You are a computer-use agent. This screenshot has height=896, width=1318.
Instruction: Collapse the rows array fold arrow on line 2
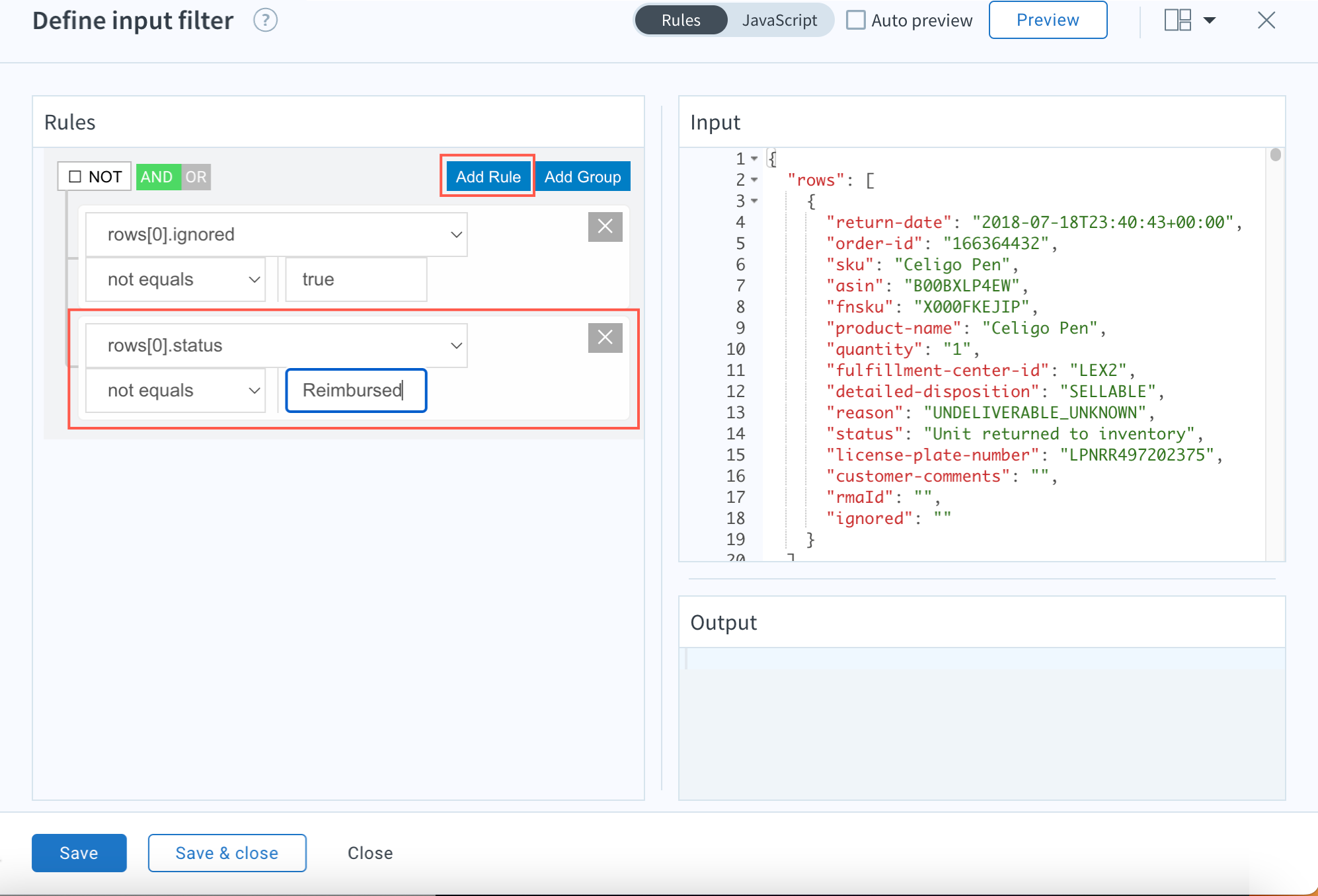pos(754,180)
